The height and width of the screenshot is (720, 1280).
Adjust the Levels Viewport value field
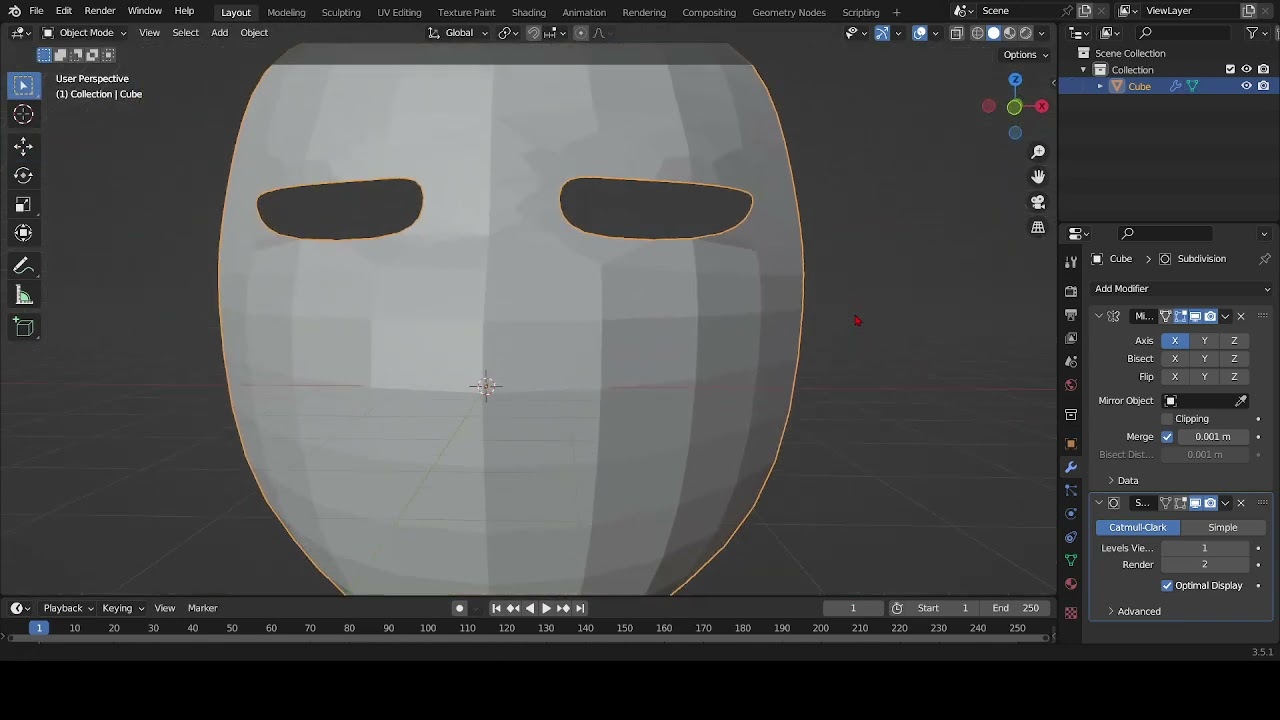1204,548
